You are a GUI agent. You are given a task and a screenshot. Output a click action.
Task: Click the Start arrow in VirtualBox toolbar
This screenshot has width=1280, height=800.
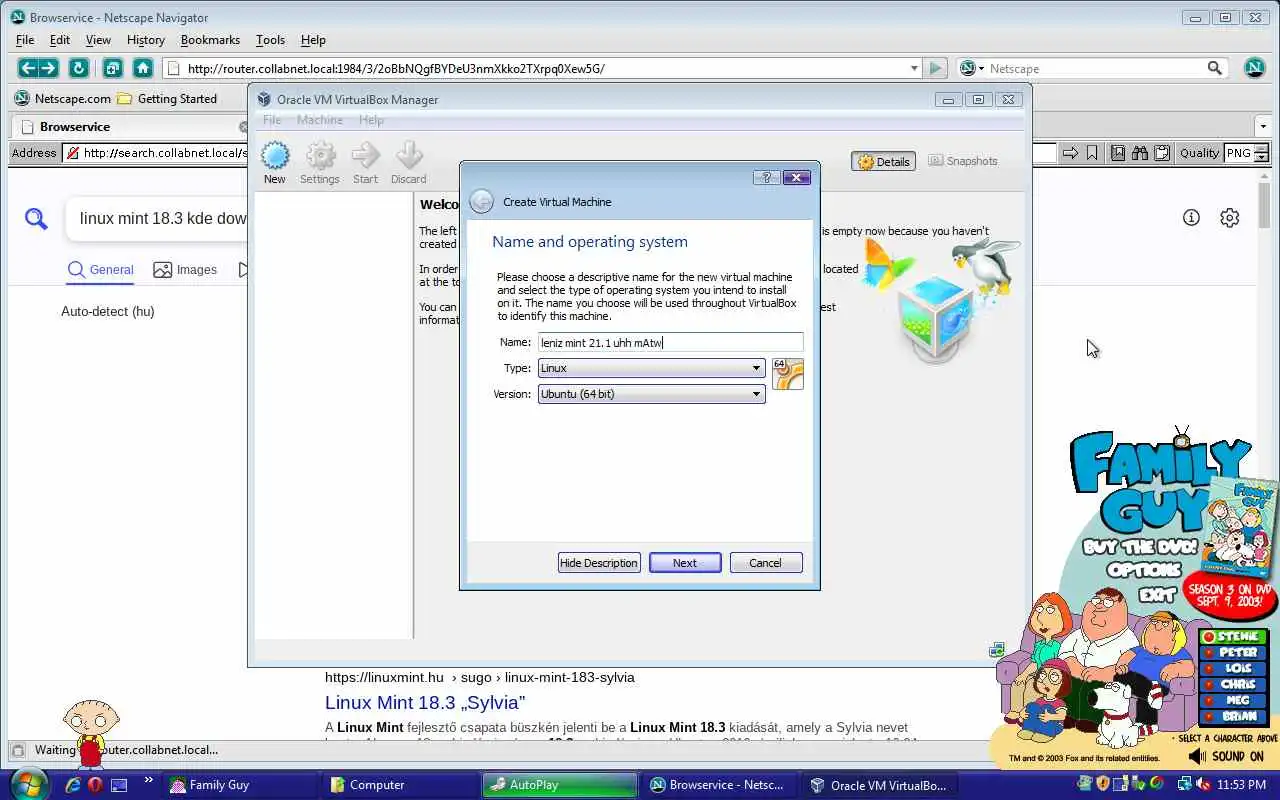point(365,156)
